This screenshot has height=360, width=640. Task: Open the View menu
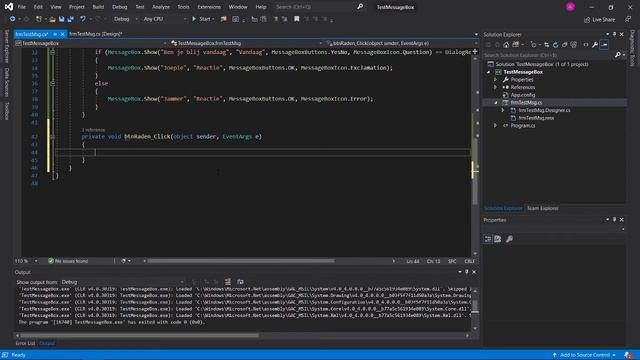pyautogui.click(x=56, y=7)
